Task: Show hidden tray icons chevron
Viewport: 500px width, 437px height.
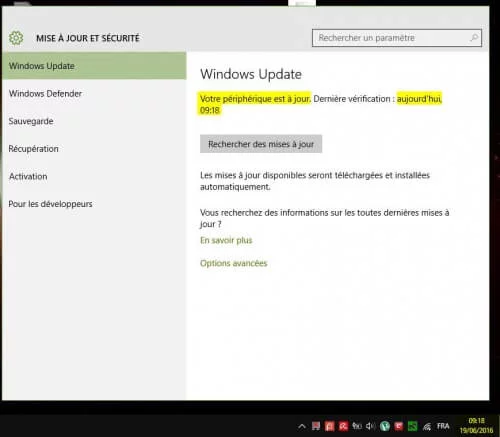Action: click(302, 426)
